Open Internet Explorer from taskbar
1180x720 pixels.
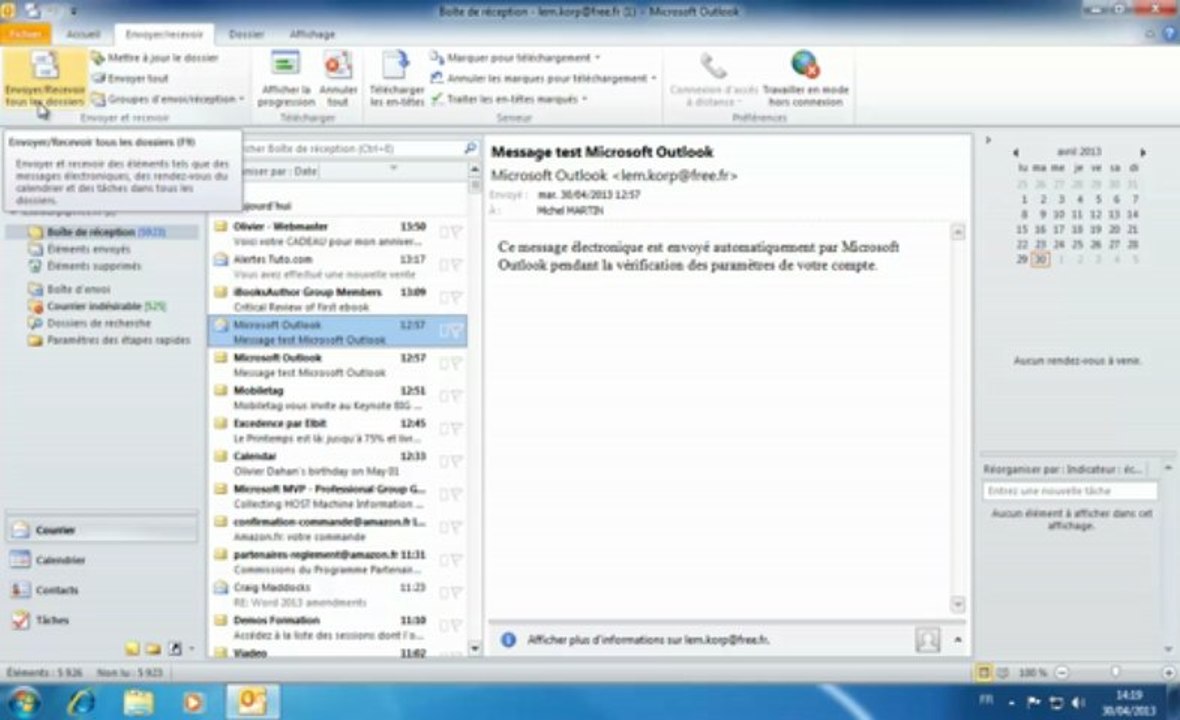[81, 702]
